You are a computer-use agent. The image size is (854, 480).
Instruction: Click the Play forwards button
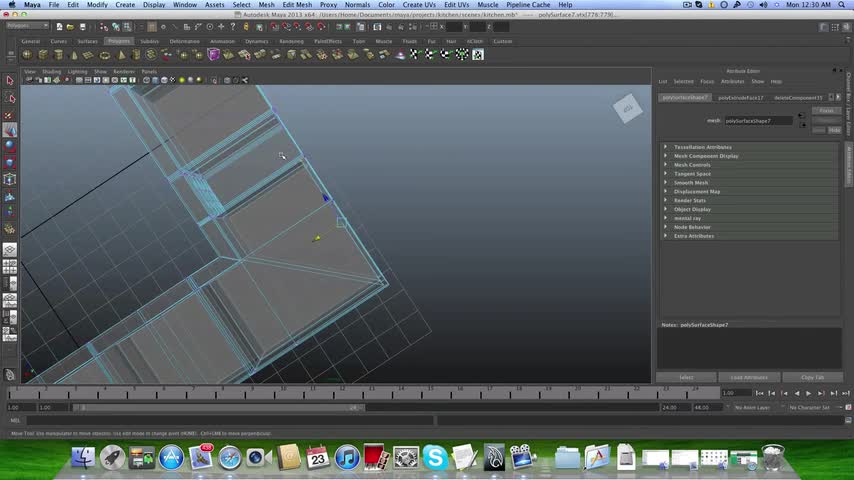[808, 394]
